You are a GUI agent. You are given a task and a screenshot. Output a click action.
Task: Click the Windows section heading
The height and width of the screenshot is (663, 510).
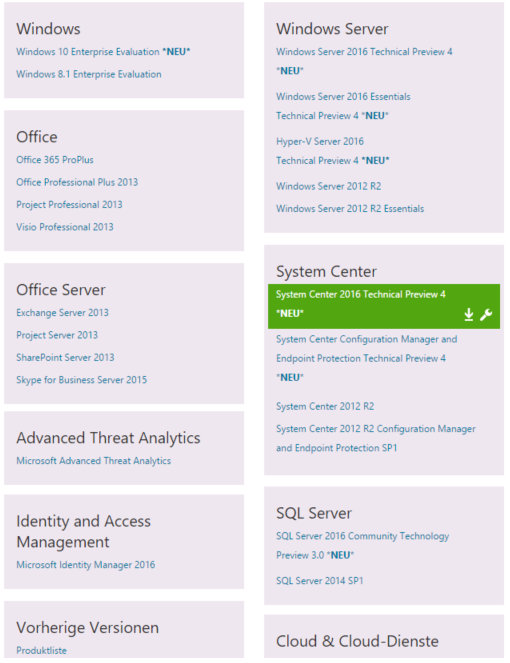coord(48,29)
